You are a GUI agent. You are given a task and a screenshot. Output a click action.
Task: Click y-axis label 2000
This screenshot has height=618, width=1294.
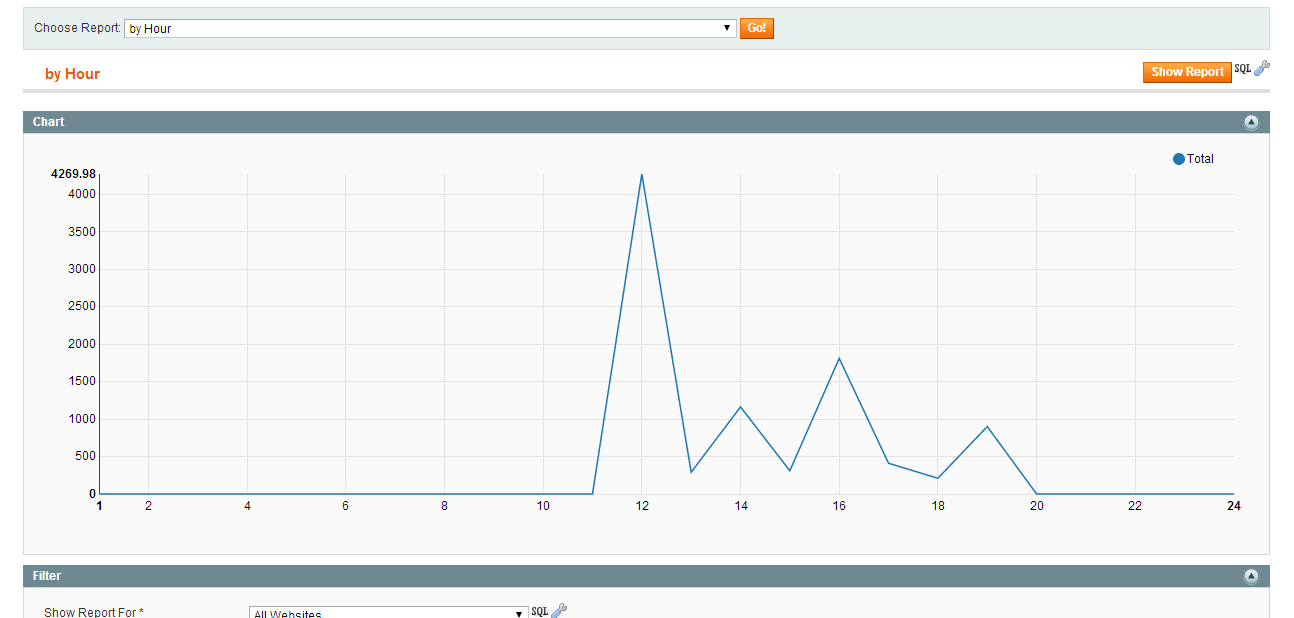tap(83, 344)
